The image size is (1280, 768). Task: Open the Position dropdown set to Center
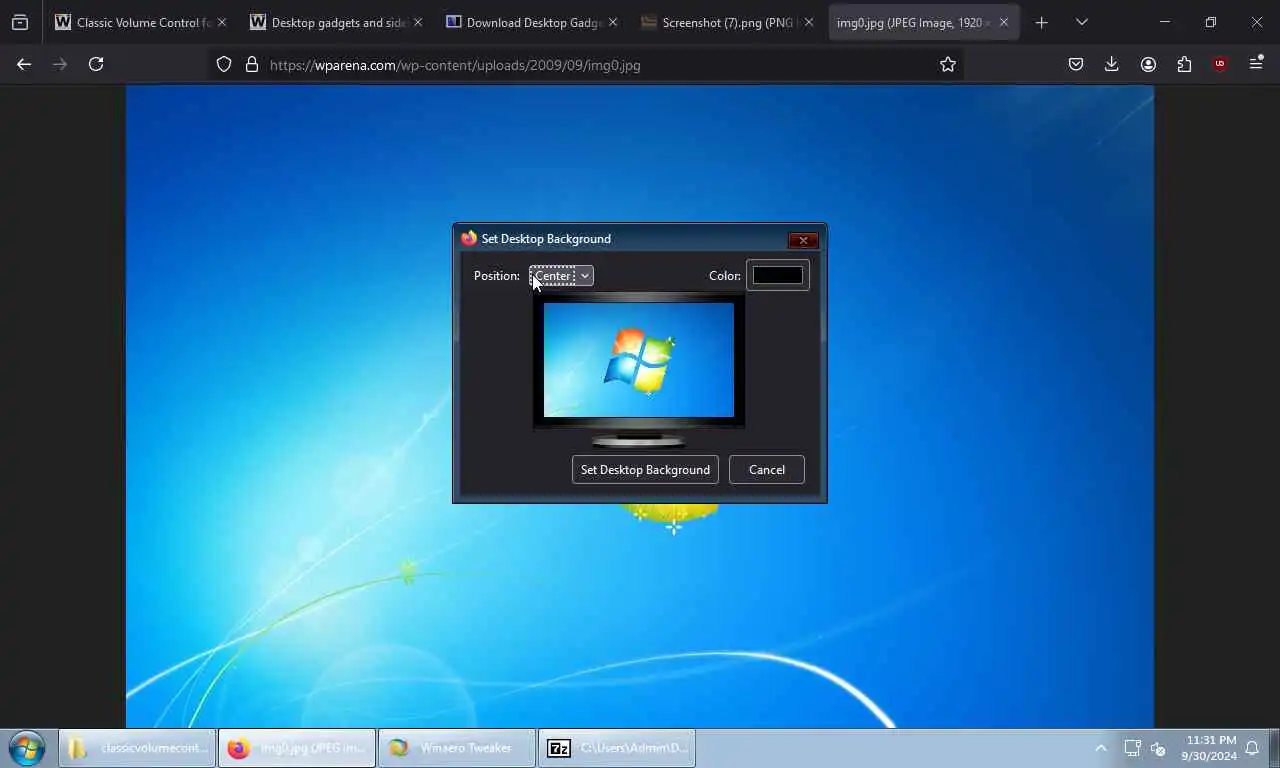point(561,275)
